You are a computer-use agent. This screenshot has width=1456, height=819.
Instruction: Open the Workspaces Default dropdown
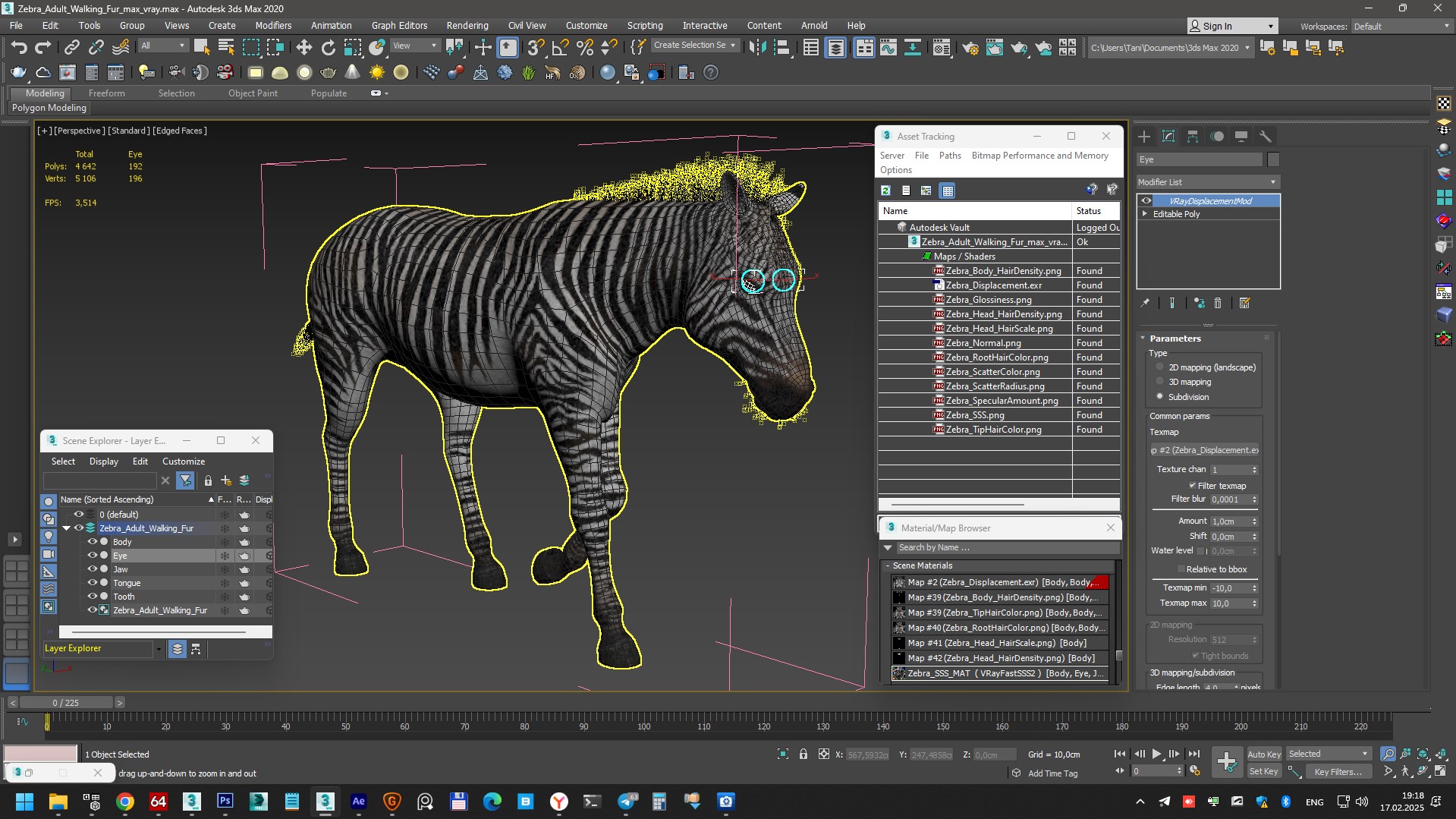coord(1401,27)
